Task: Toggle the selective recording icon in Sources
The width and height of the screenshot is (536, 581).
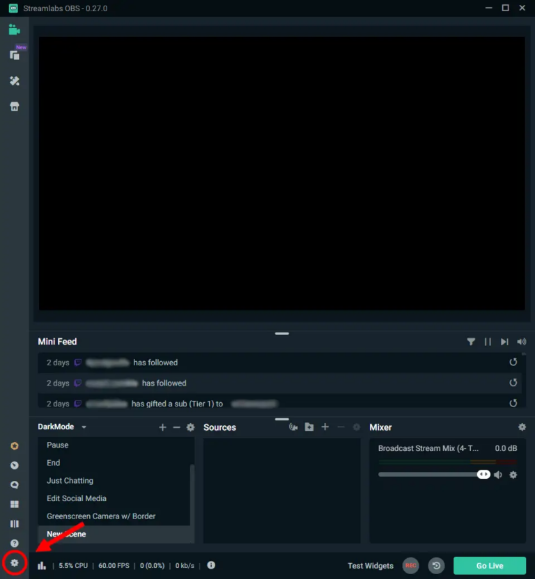Action: pos(293,428)
